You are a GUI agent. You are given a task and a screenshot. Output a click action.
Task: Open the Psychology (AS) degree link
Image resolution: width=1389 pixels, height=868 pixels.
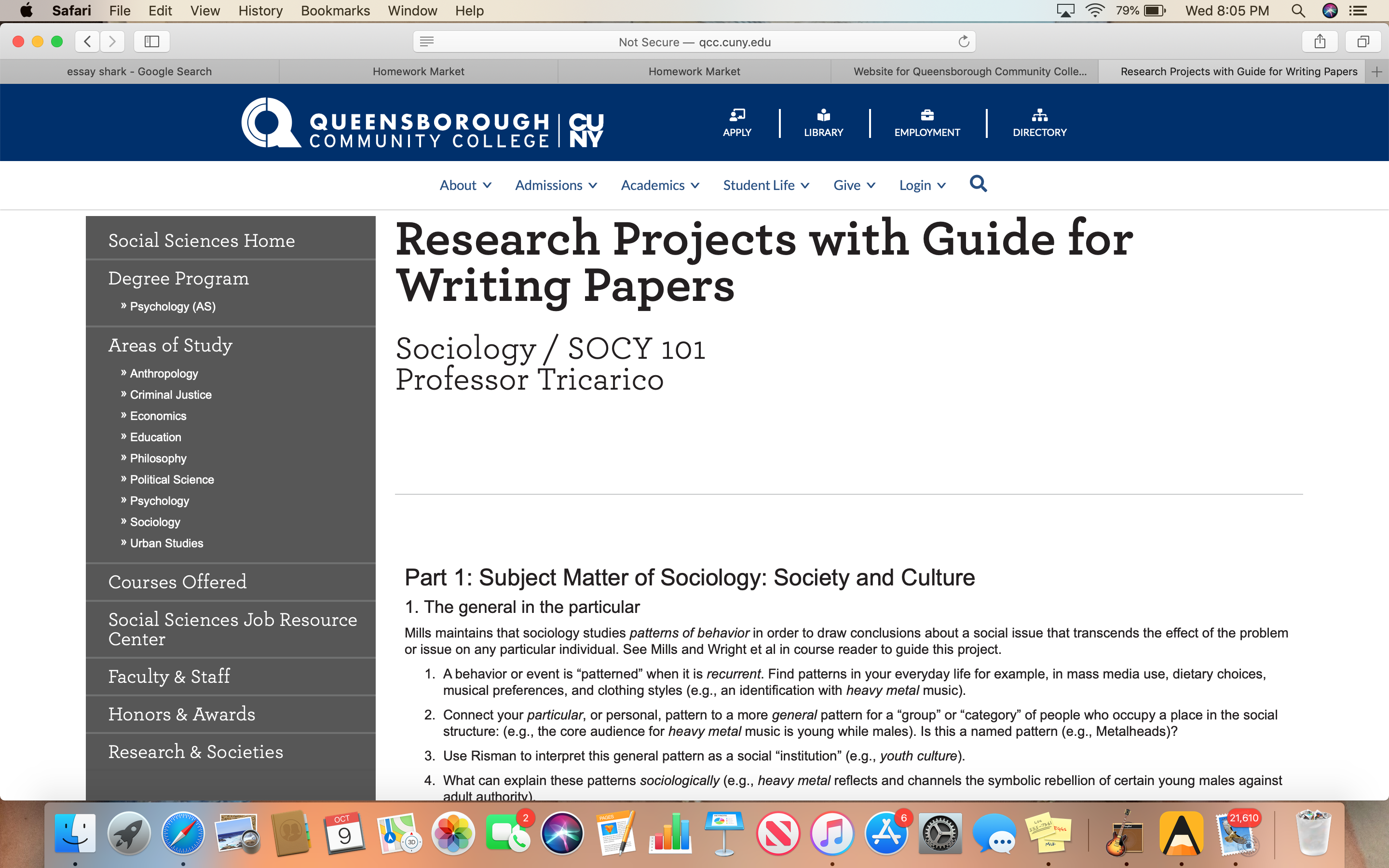tap(173, 306)
